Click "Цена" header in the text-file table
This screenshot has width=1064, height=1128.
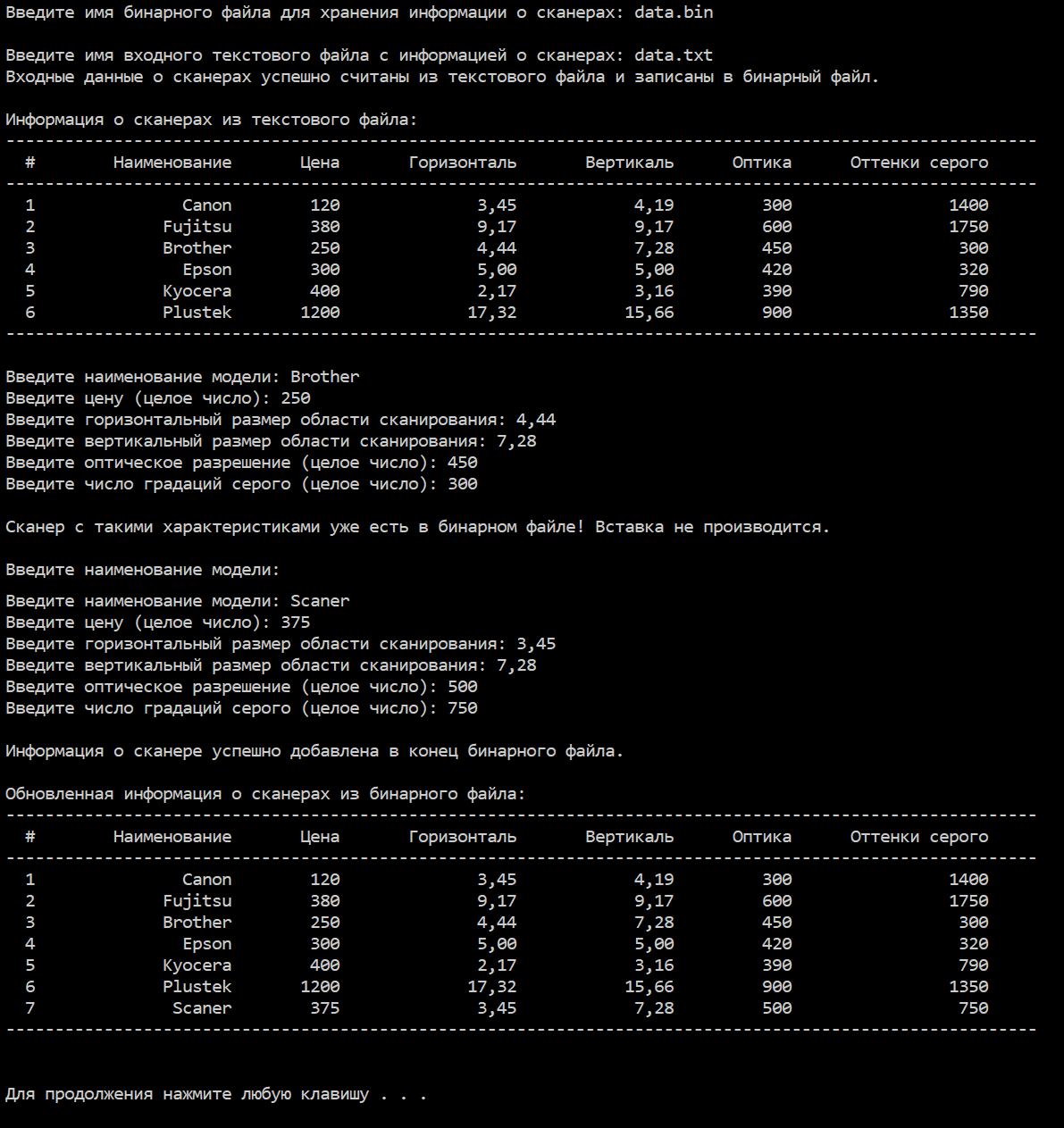320,163
